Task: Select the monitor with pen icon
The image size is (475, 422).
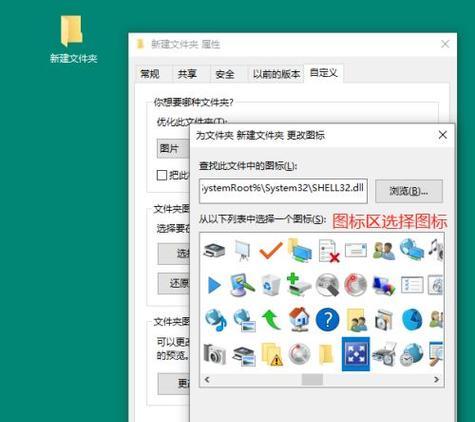Action: coord(243,285)
